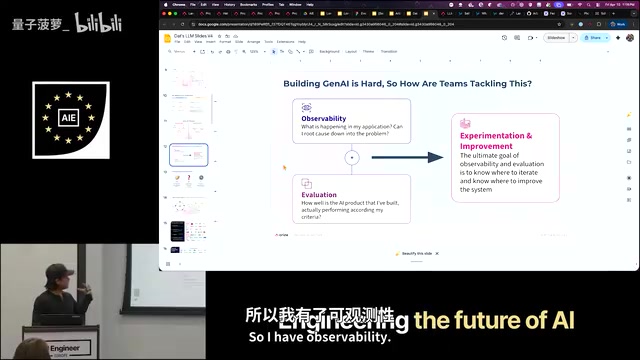Click the print icon in toolbar
The width and height of the screenshot is (640, 360).
coord(228,52)
